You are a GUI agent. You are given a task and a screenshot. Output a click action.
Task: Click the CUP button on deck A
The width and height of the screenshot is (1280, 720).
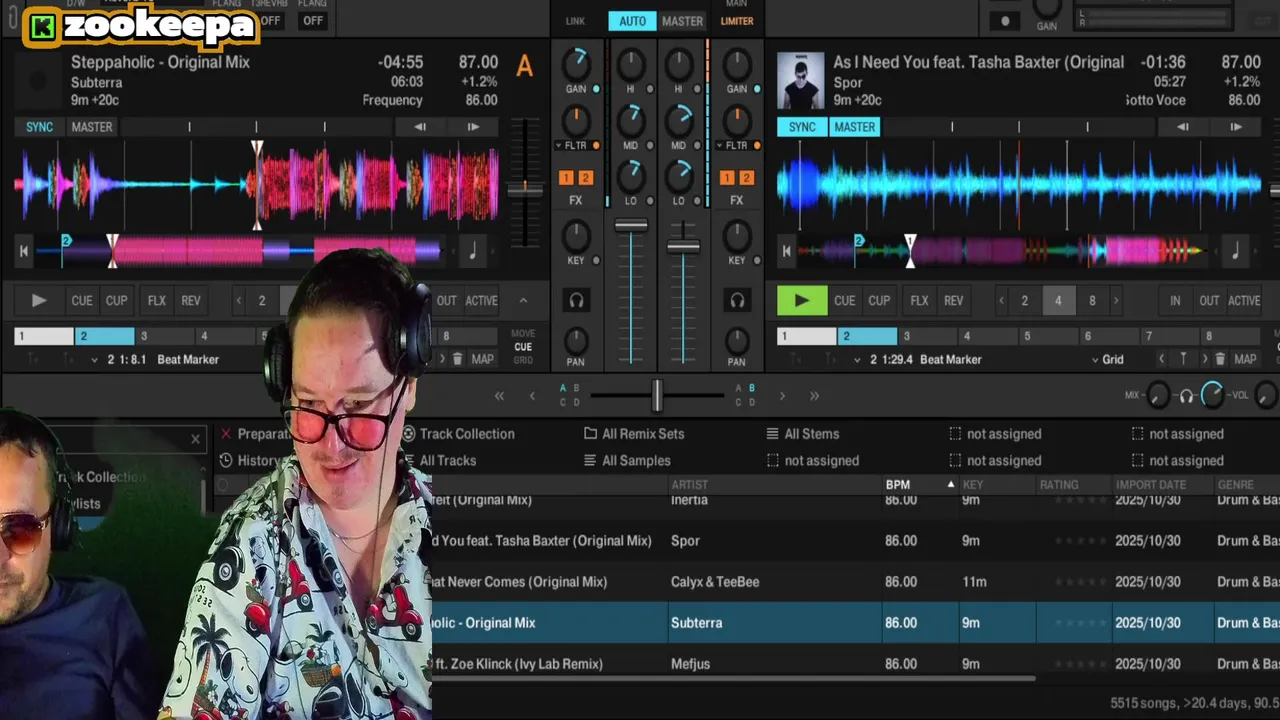click(x=117, y=300)
